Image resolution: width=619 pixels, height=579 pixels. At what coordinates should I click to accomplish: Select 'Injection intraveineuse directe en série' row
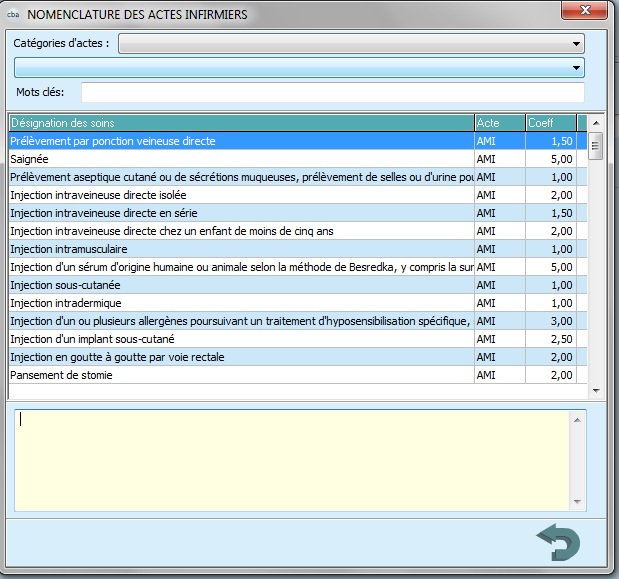pyautogui.click(x=298, y=213)
